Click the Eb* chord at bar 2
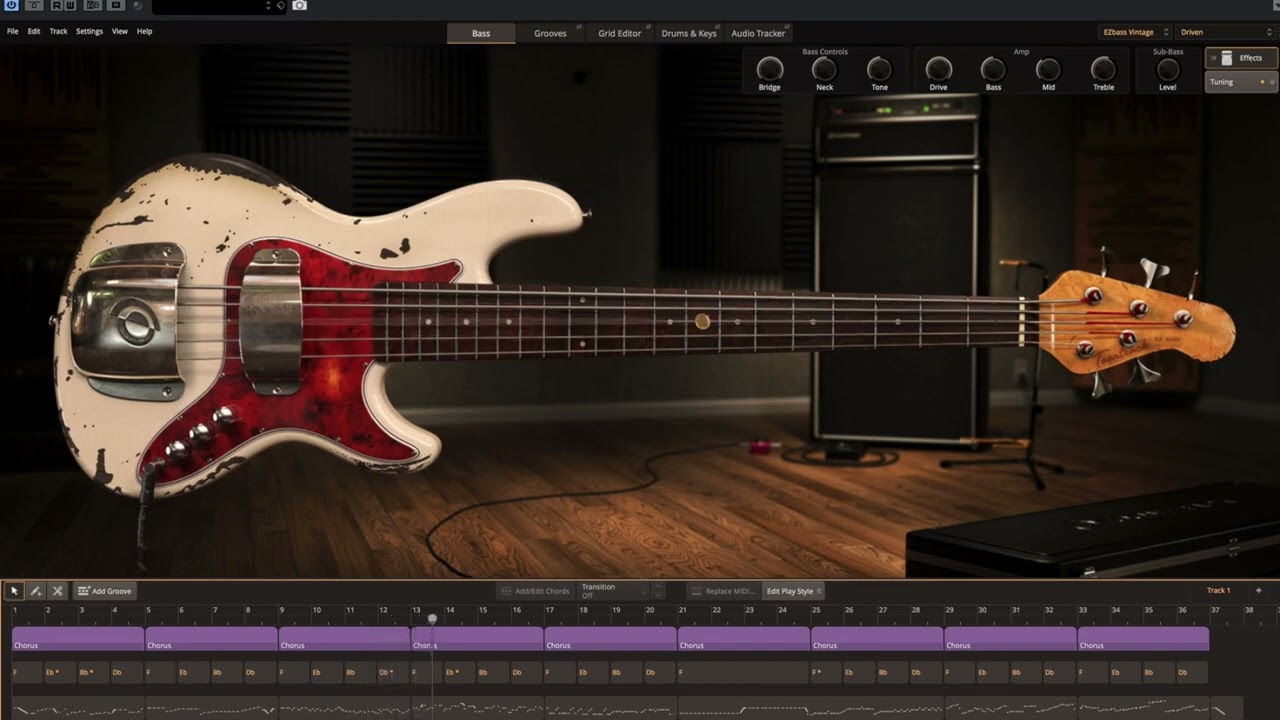Viewport: 1280px width, 720px height. (61, 672)
